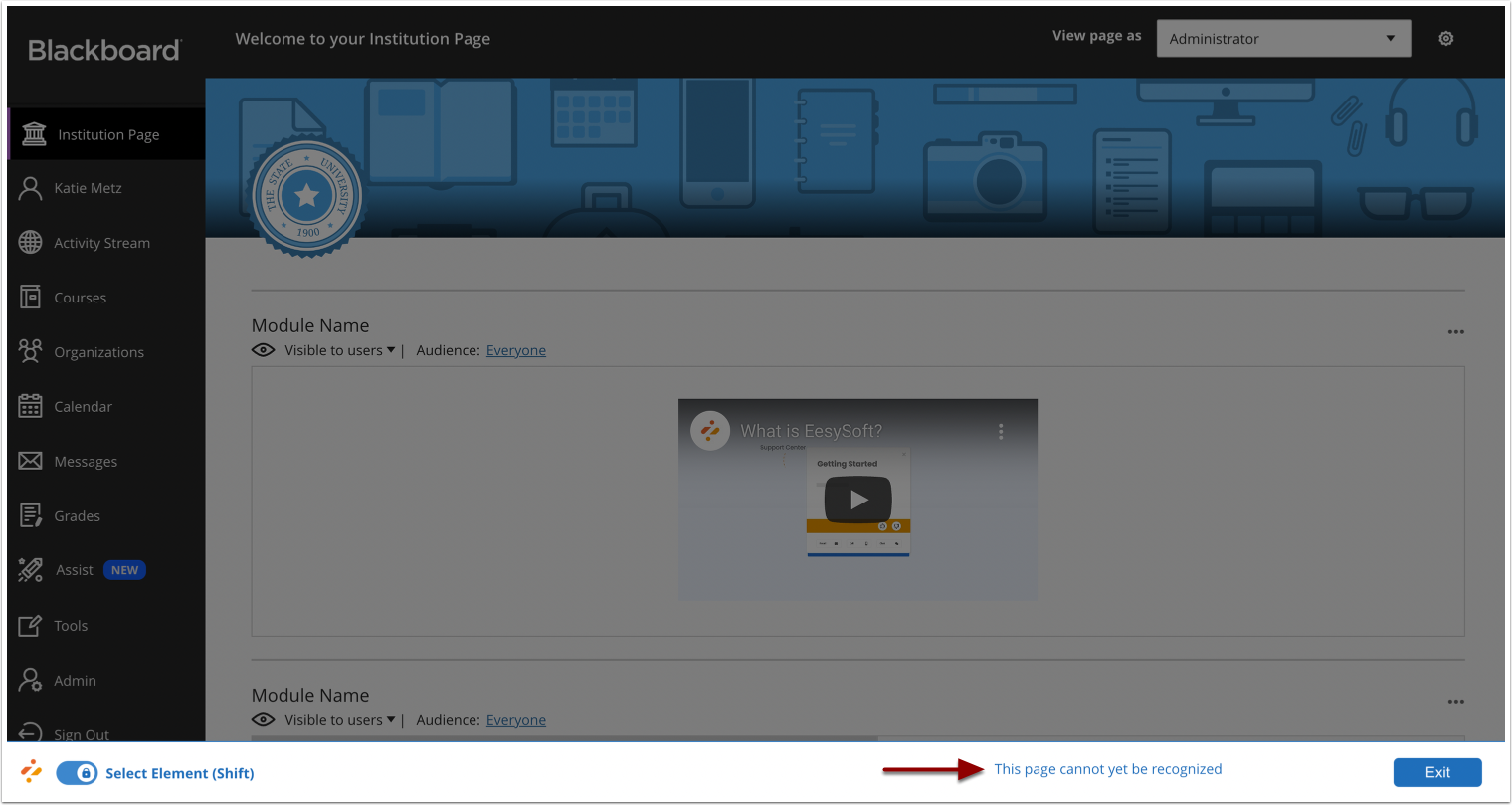The height and width of the screenshot is (805, 1512).
Task: Click the EesySoft logo in the bottom bar
Action: (x=31, y=772)
